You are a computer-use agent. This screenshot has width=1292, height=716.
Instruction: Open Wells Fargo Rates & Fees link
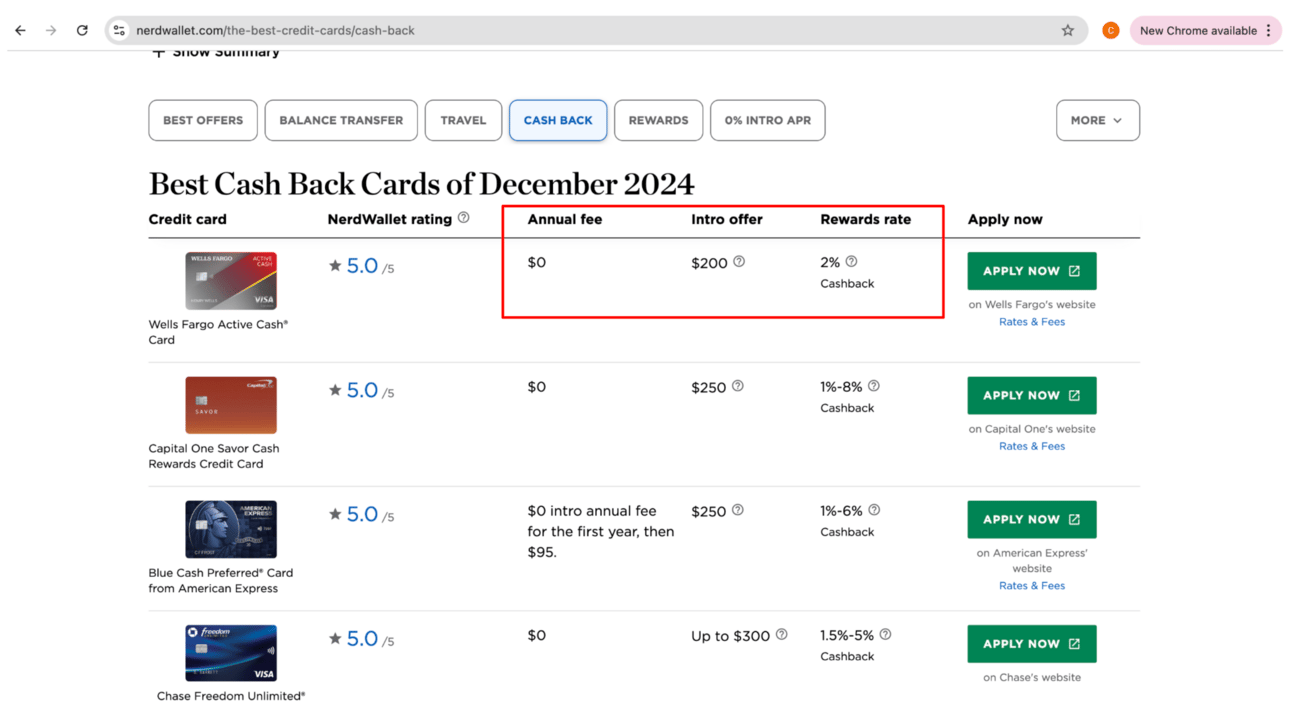click(x=1032, y=322)
